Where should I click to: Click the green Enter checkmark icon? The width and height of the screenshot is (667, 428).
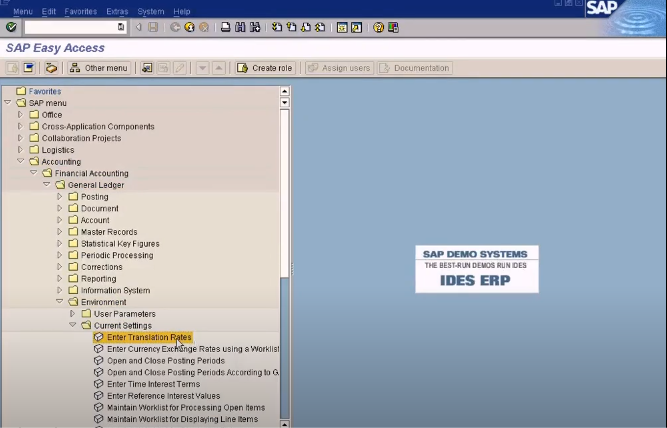(x=11, y=27)
